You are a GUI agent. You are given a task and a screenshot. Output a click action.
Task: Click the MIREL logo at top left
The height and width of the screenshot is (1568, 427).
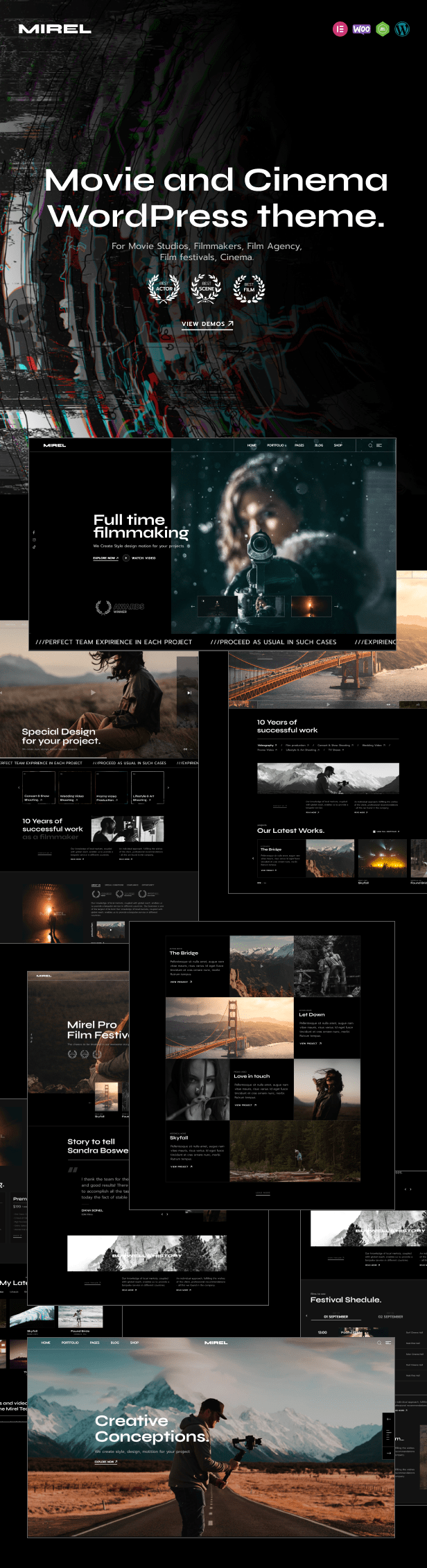click(x=55, y=28)
